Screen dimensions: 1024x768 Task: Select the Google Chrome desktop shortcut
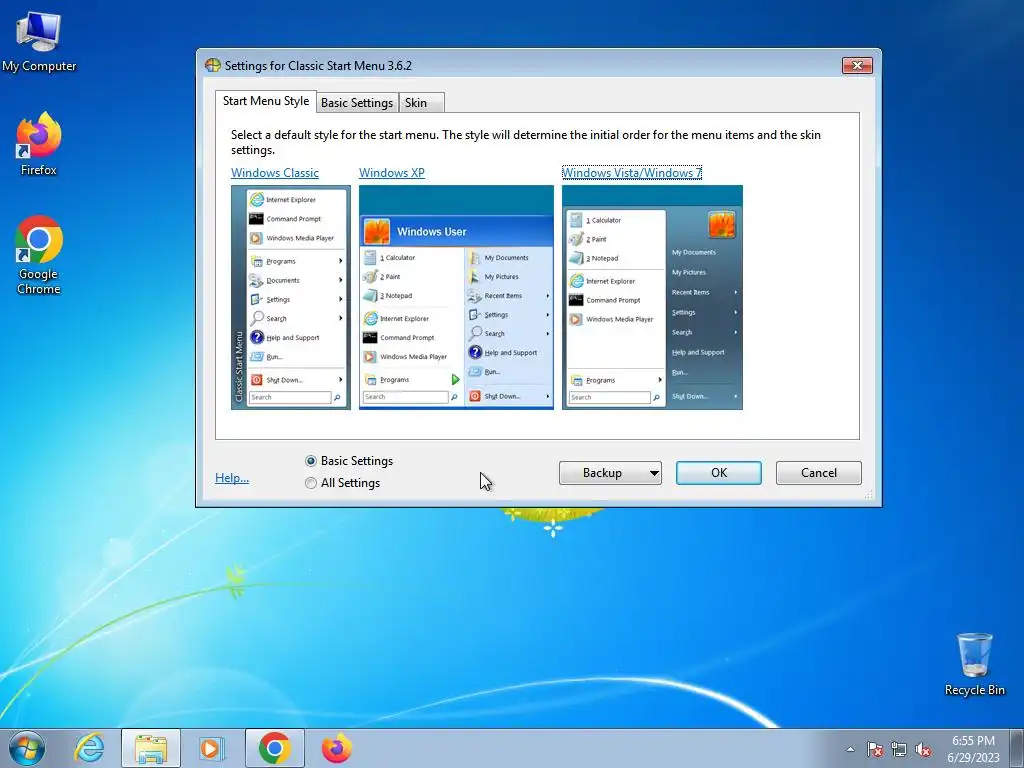39,255
